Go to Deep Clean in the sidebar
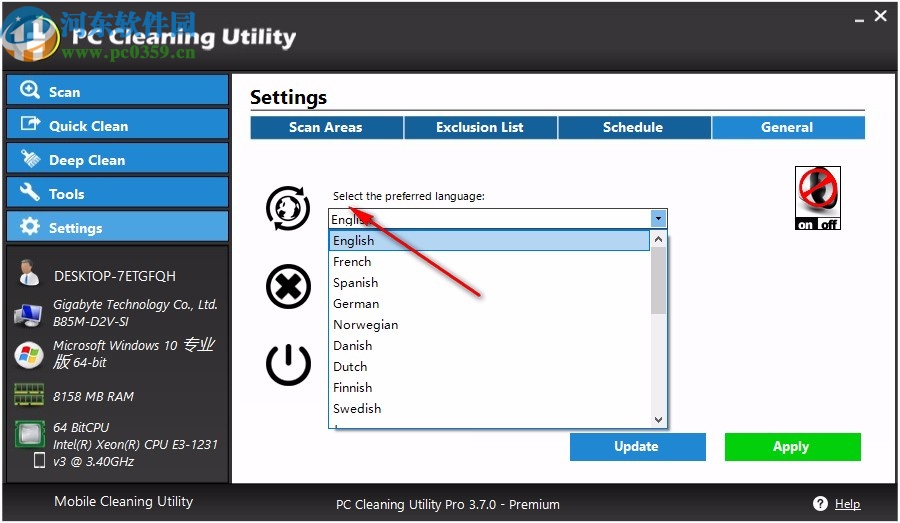 click(118, 158)
